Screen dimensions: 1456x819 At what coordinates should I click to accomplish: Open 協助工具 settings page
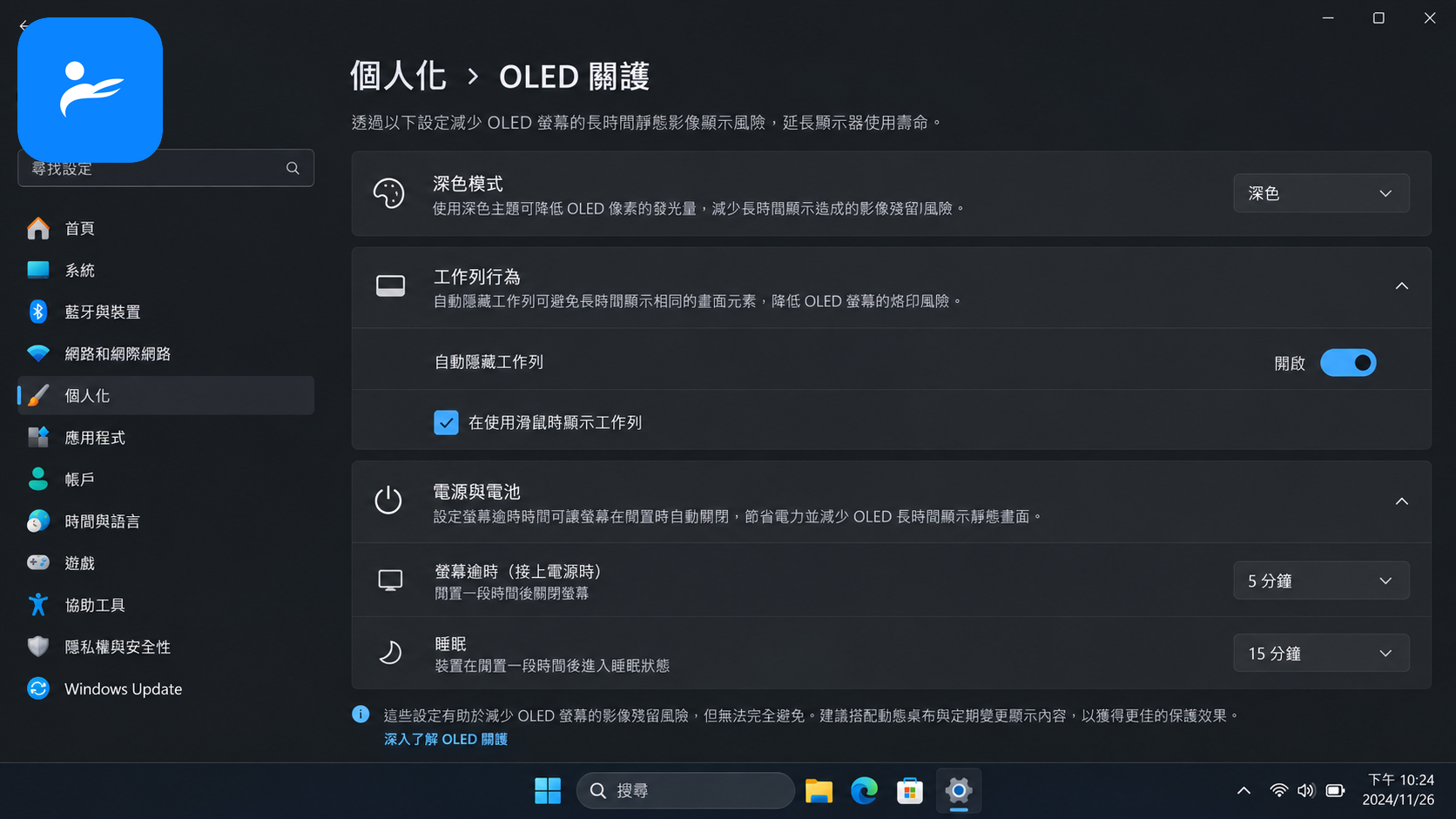165,604
